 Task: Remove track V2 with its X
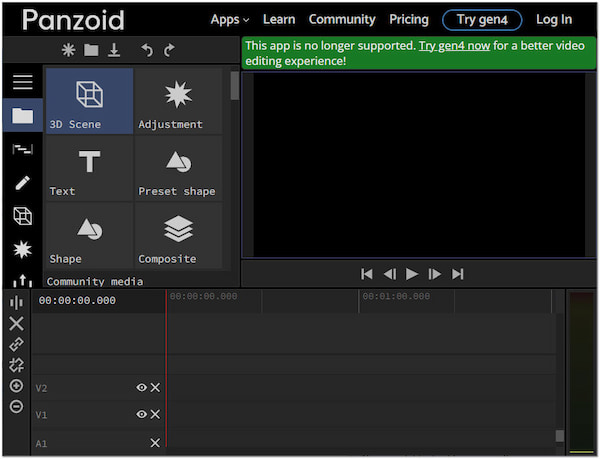[x=155, y=387]
